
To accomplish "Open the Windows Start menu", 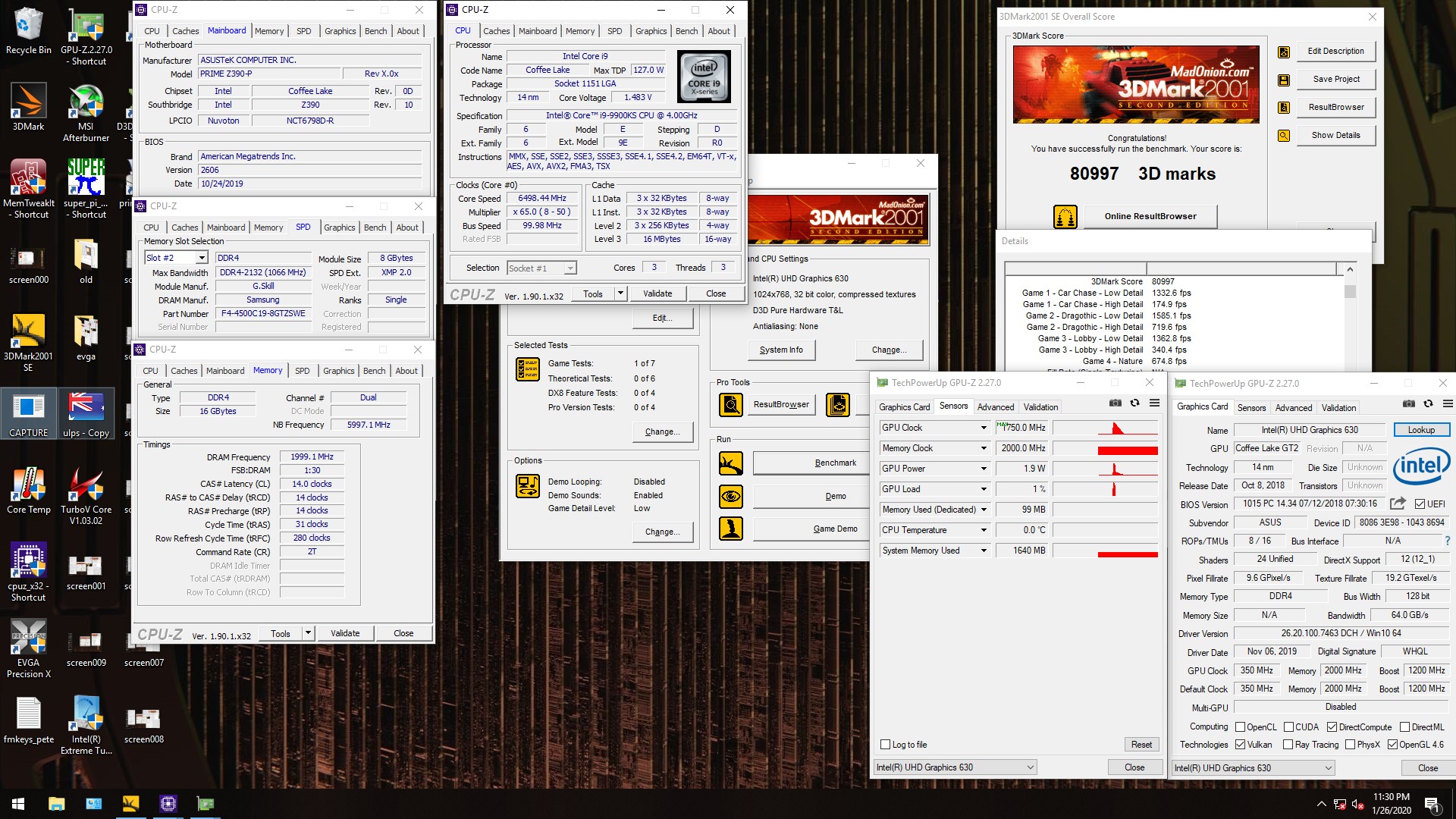I will point(18,804).
